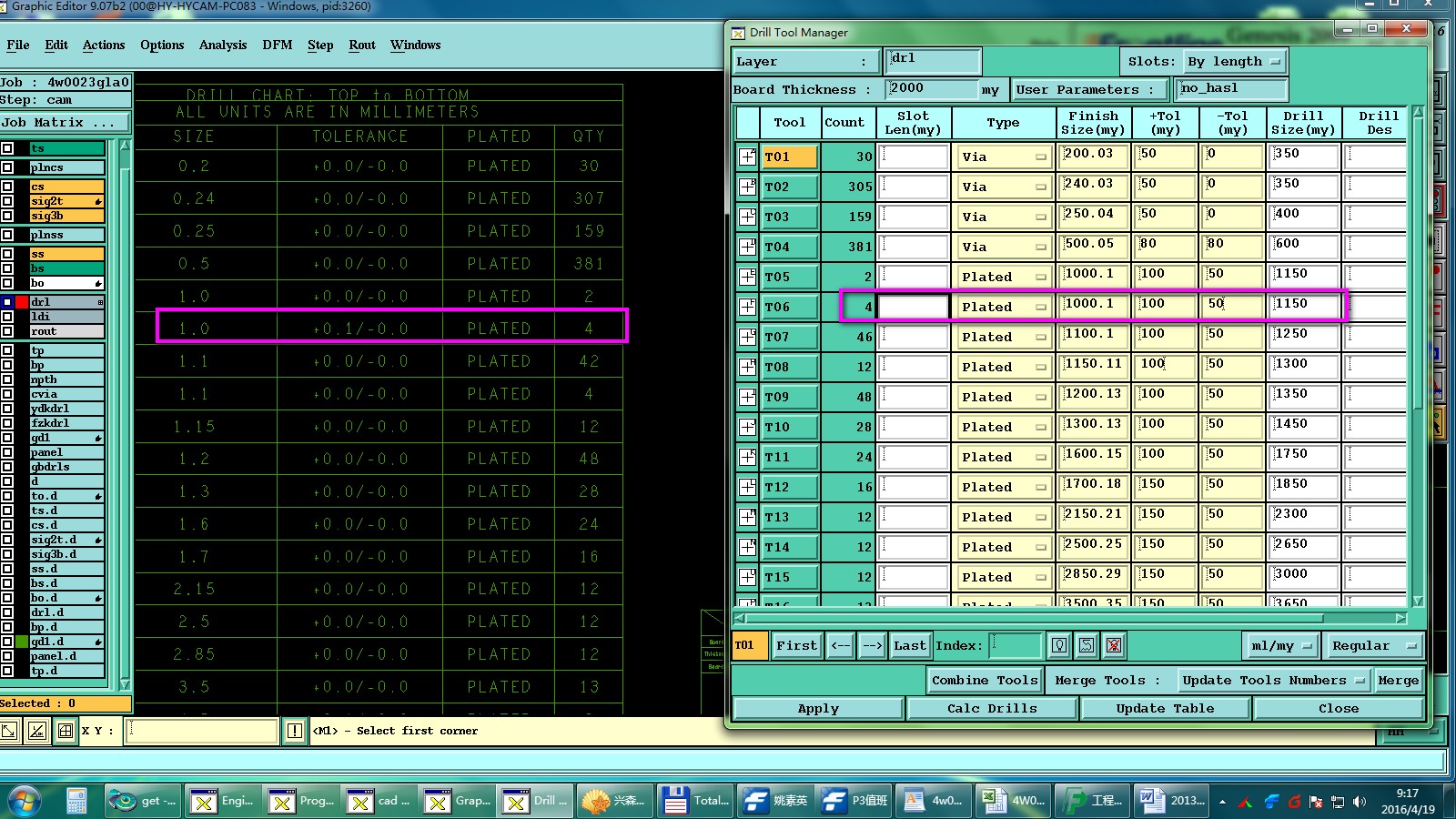This screenshot has width=1456, height=819.
Task: Click the green color swatch of layer gdl.d
Action: click(x=22, y=642)
